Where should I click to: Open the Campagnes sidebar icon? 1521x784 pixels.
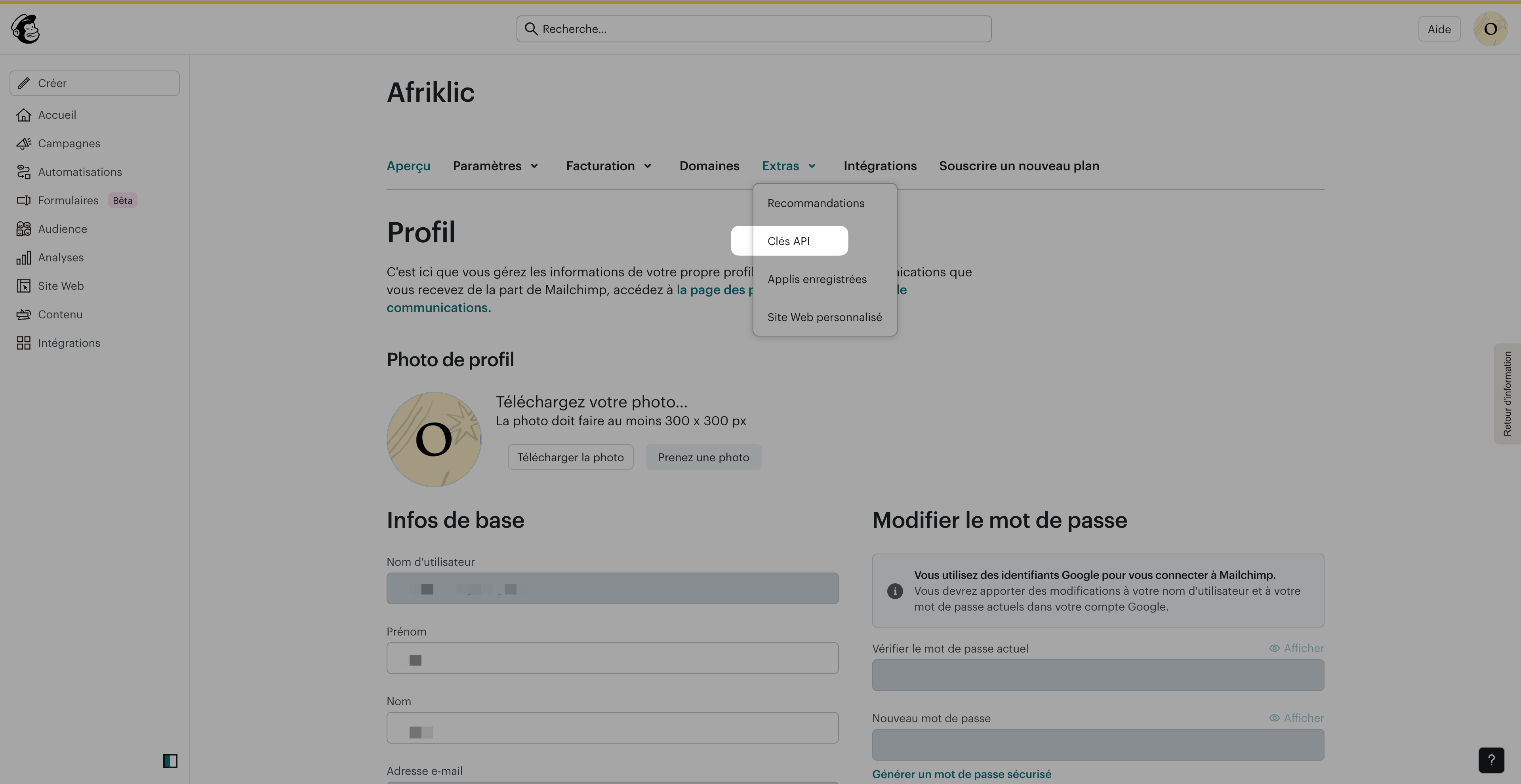(x=24, y=143)
